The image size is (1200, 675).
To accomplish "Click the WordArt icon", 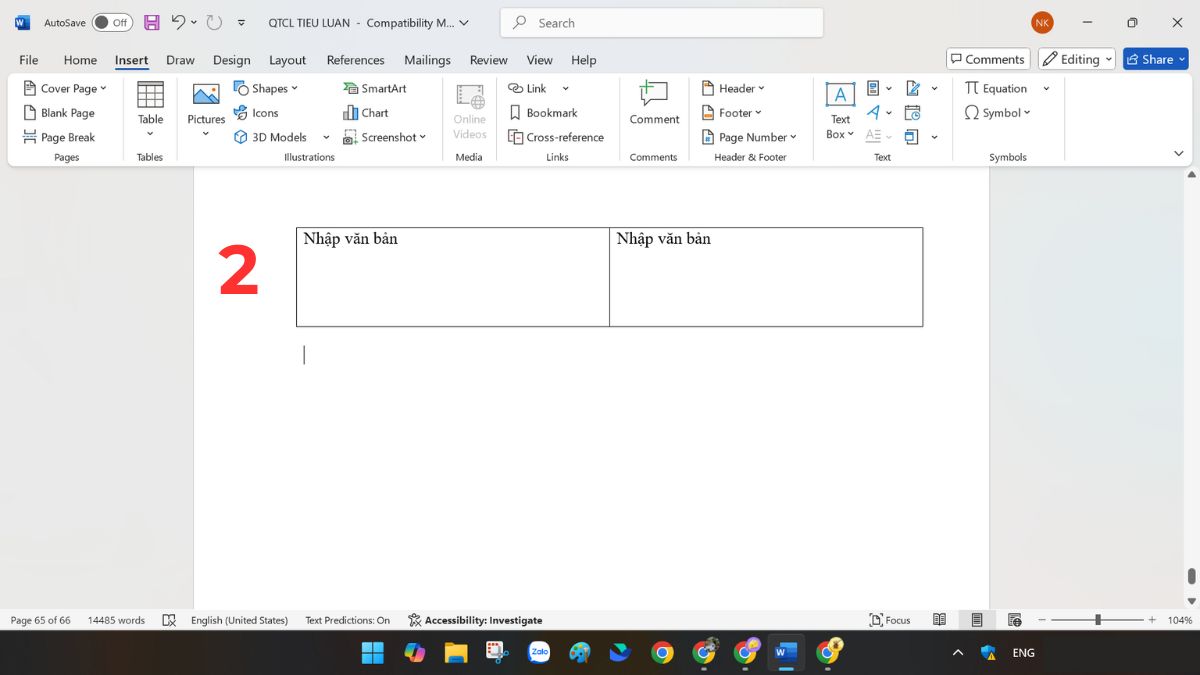I will coord(873,113).
